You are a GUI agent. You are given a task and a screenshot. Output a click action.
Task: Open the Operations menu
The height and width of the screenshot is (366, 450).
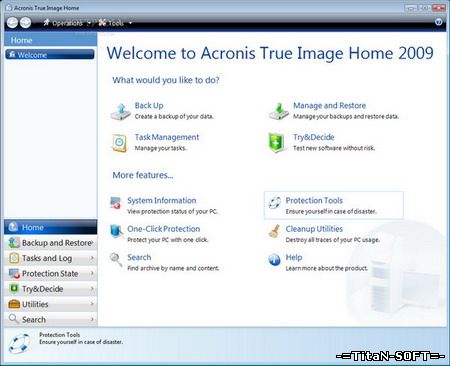67,23
